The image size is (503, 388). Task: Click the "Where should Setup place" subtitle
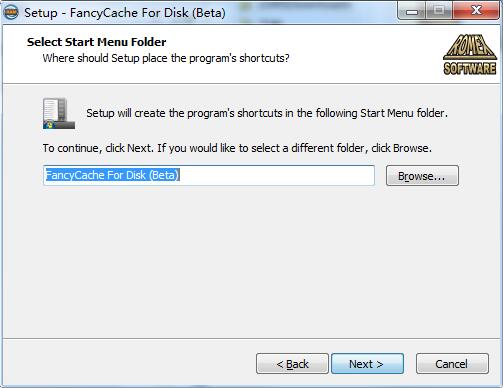click(166, 58)
